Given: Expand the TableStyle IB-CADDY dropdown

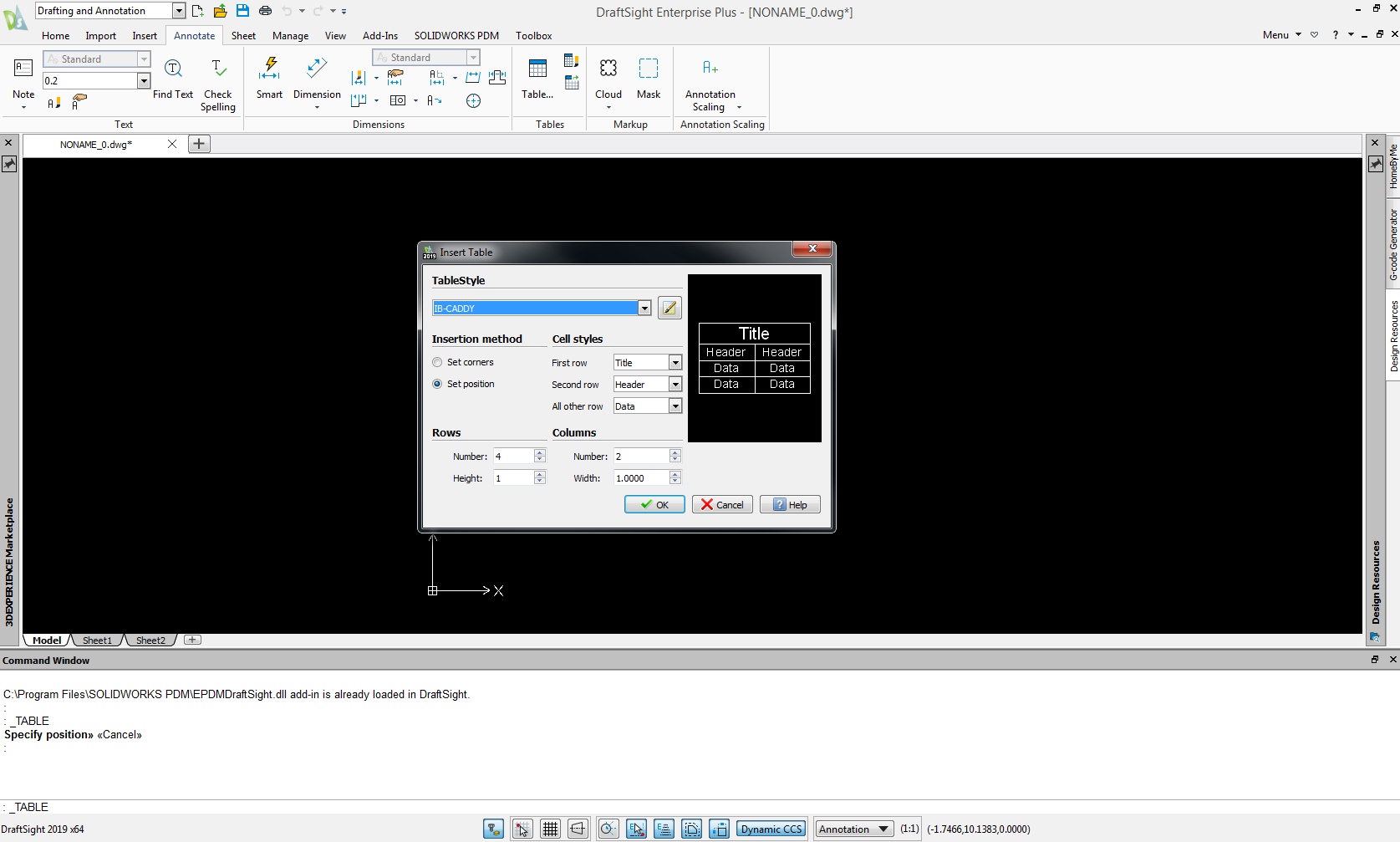Looking at the screenshot, I should (x=644, y=309).
